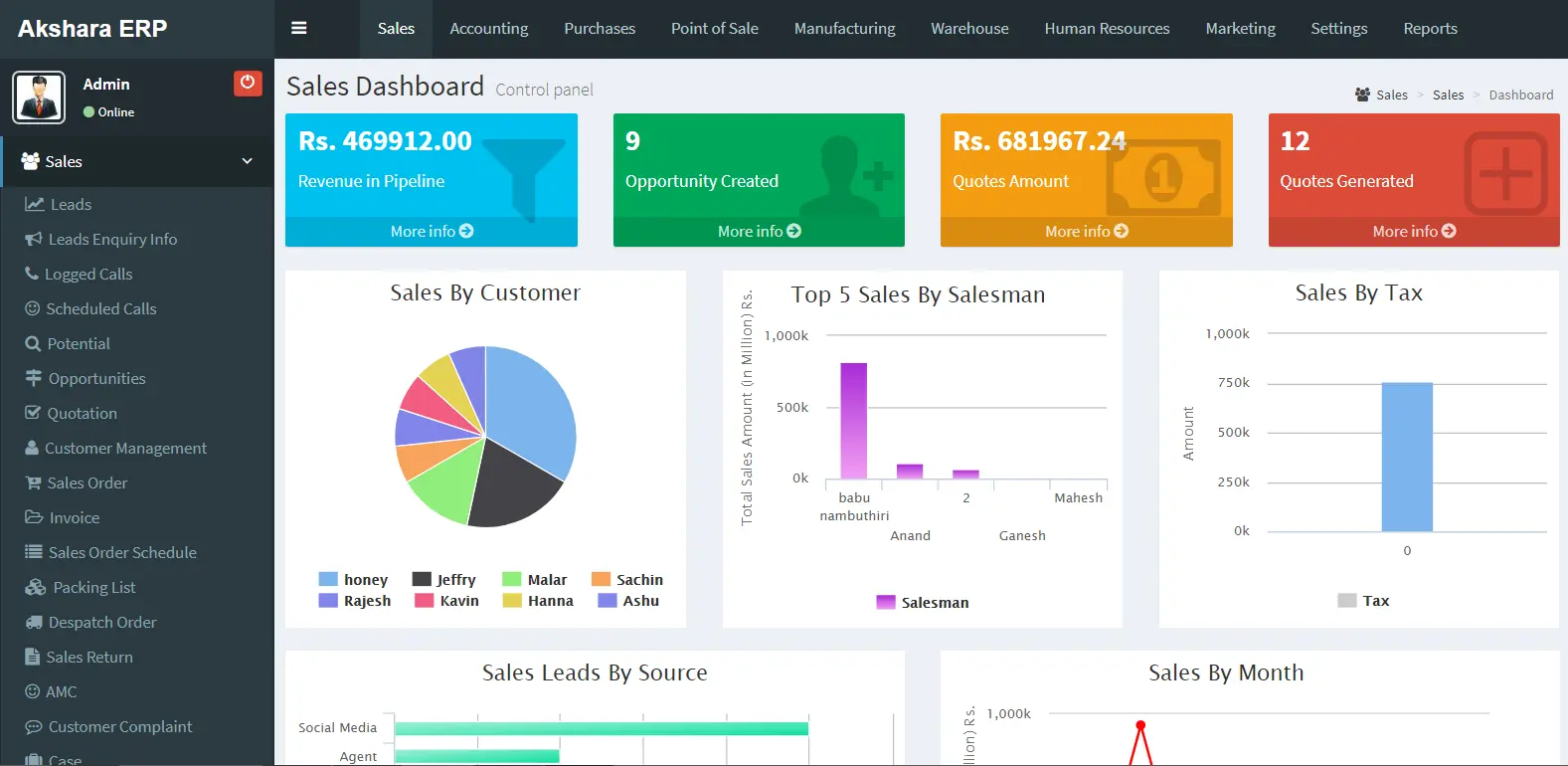The height and width of the screenshot is (766, 1568).
Task: Click the Sales Order Schedule list icon
Action: click(x=34, y=552)
